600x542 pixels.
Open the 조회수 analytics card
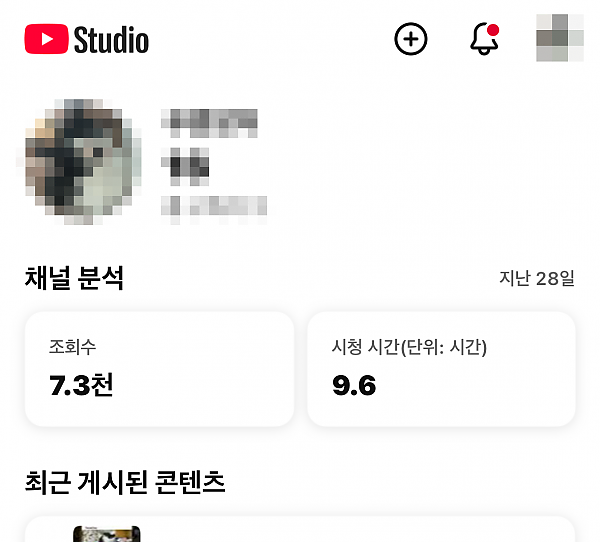[160, 369]
